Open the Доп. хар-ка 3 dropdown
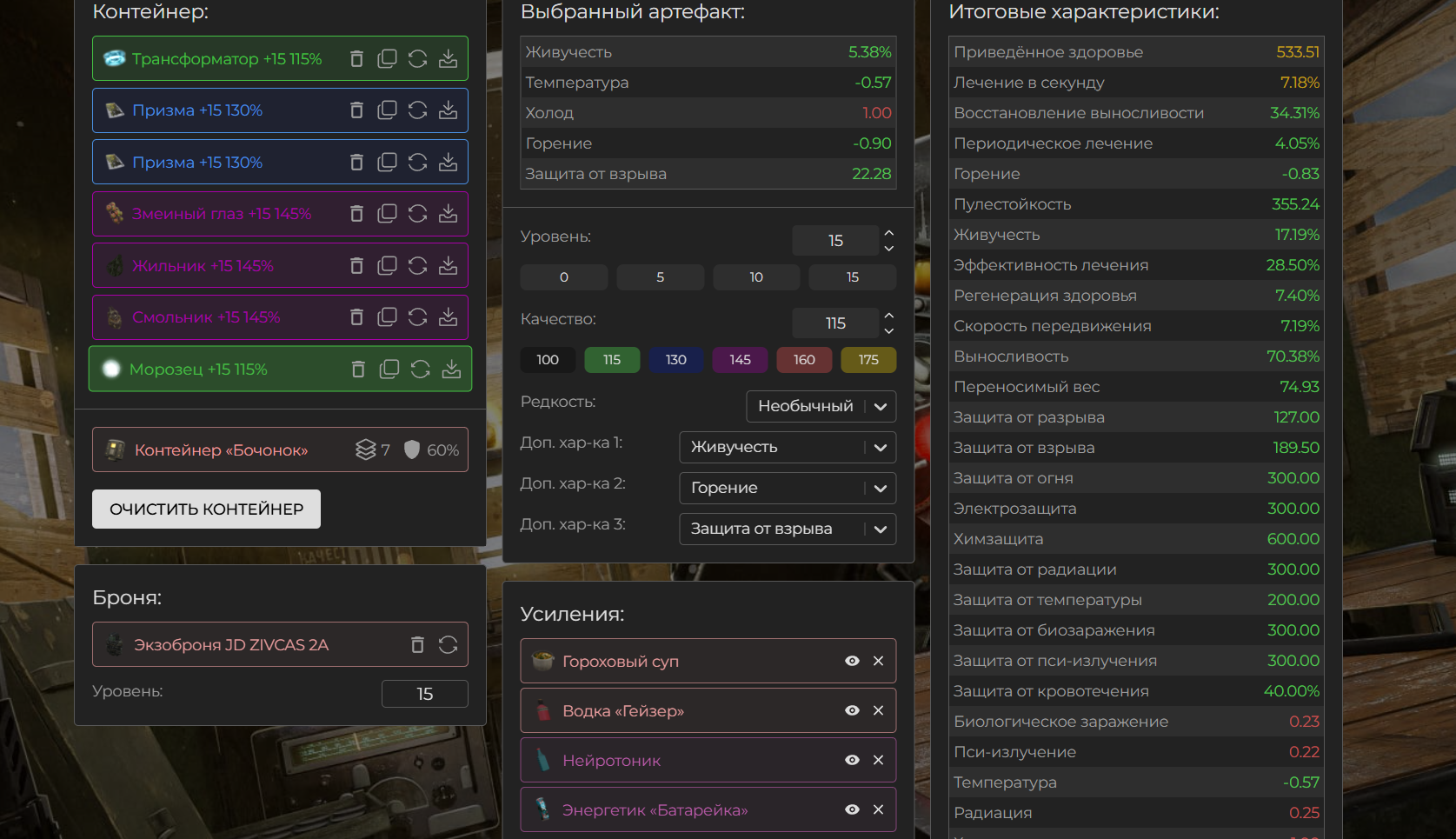1456x839 pixels. click(x=787, y=529)
